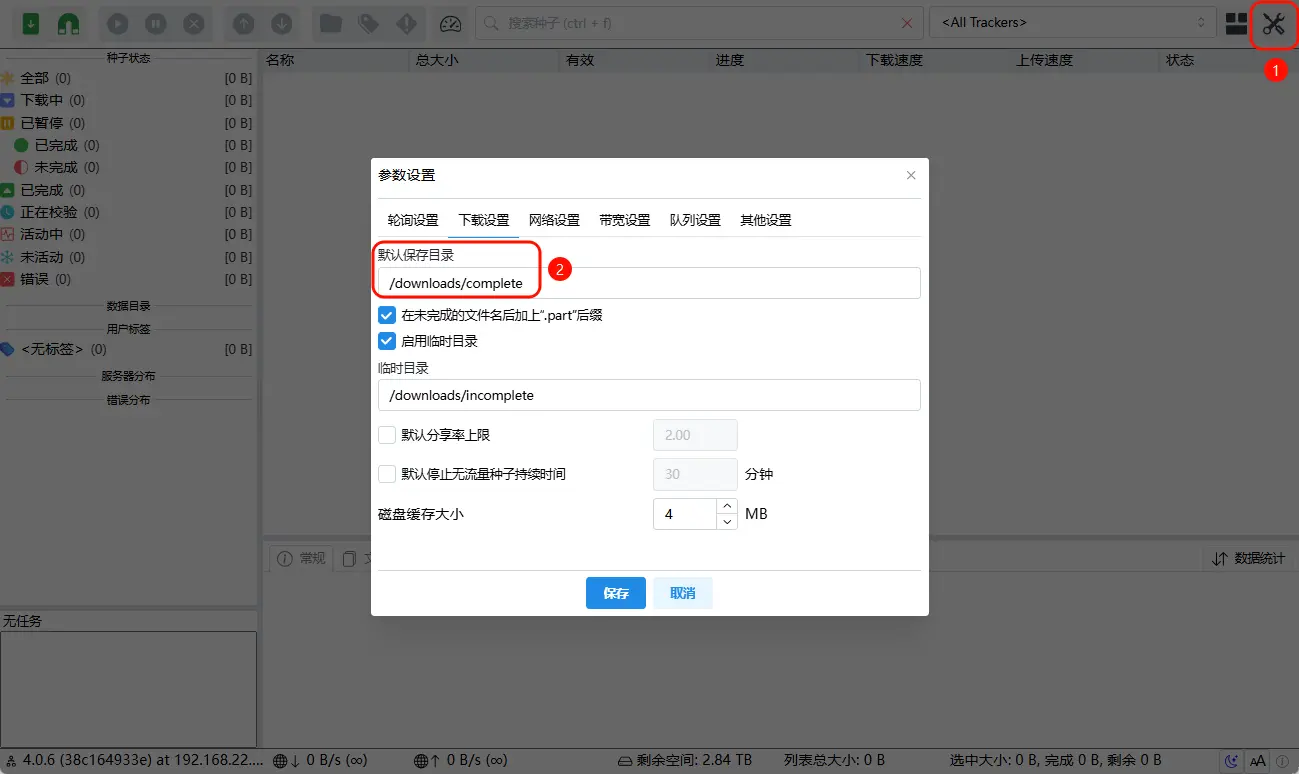Open the All Trackers dropdown

tap(1072, 22)
